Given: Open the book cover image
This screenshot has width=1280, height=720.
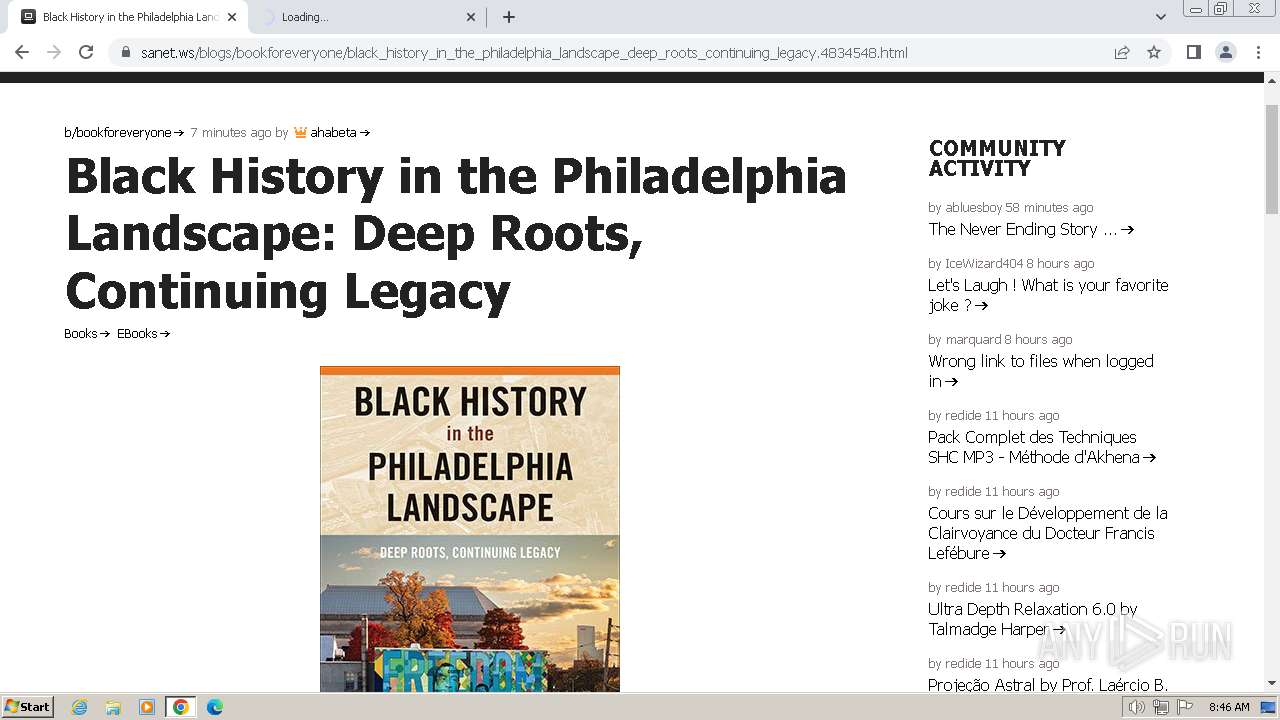Looking at the screenshot, I should coord(470,529).
